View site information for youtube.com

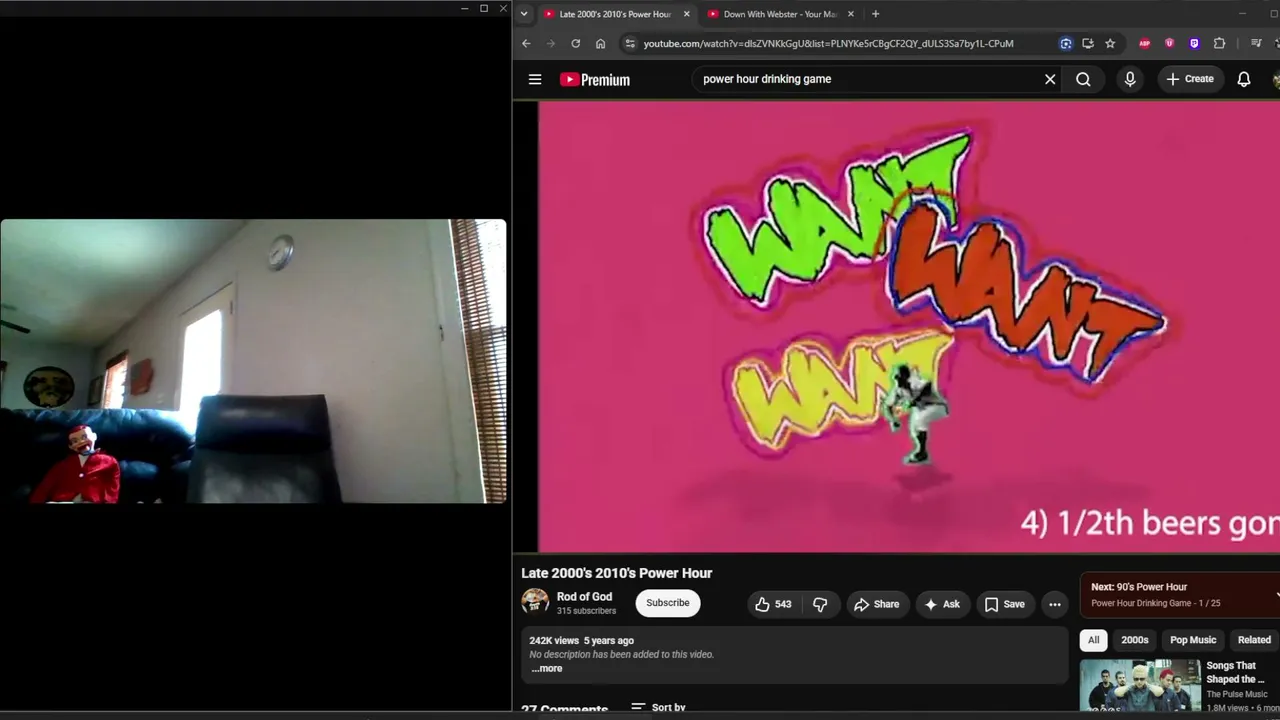coord(629,43)
